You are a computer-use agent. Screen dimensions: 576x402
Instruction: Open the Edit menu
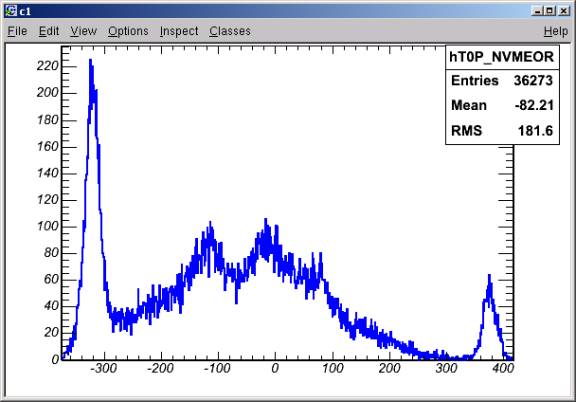click(49, 31)
